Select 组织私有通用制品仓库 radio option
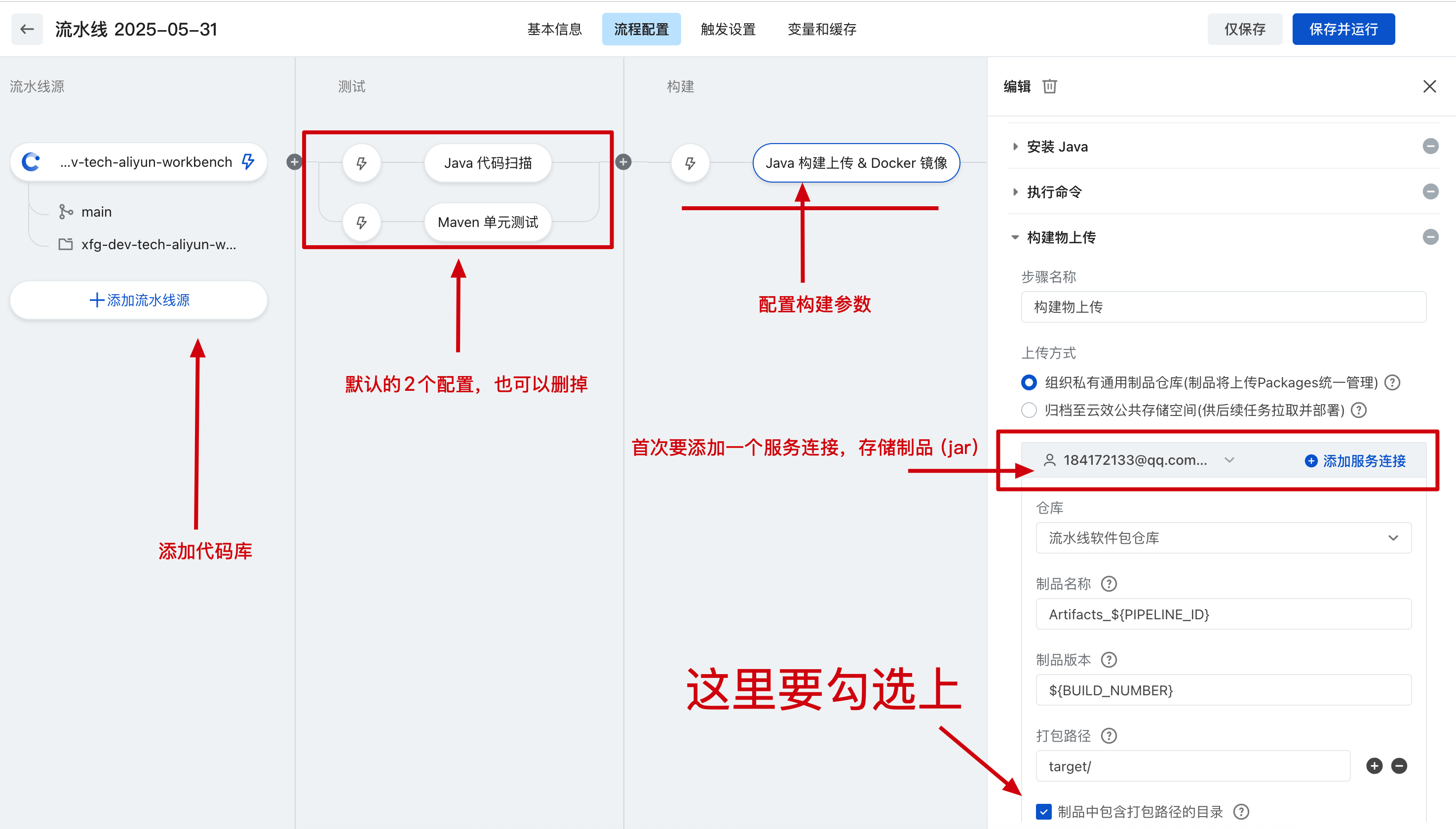The image size is (1456, 829). tap(1029, 382)
